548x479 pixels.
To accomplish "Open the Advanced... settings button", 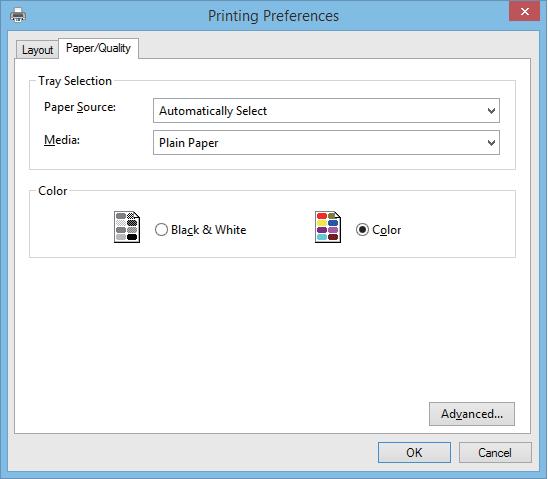I will pyautogui.click(x=472, y=414).
